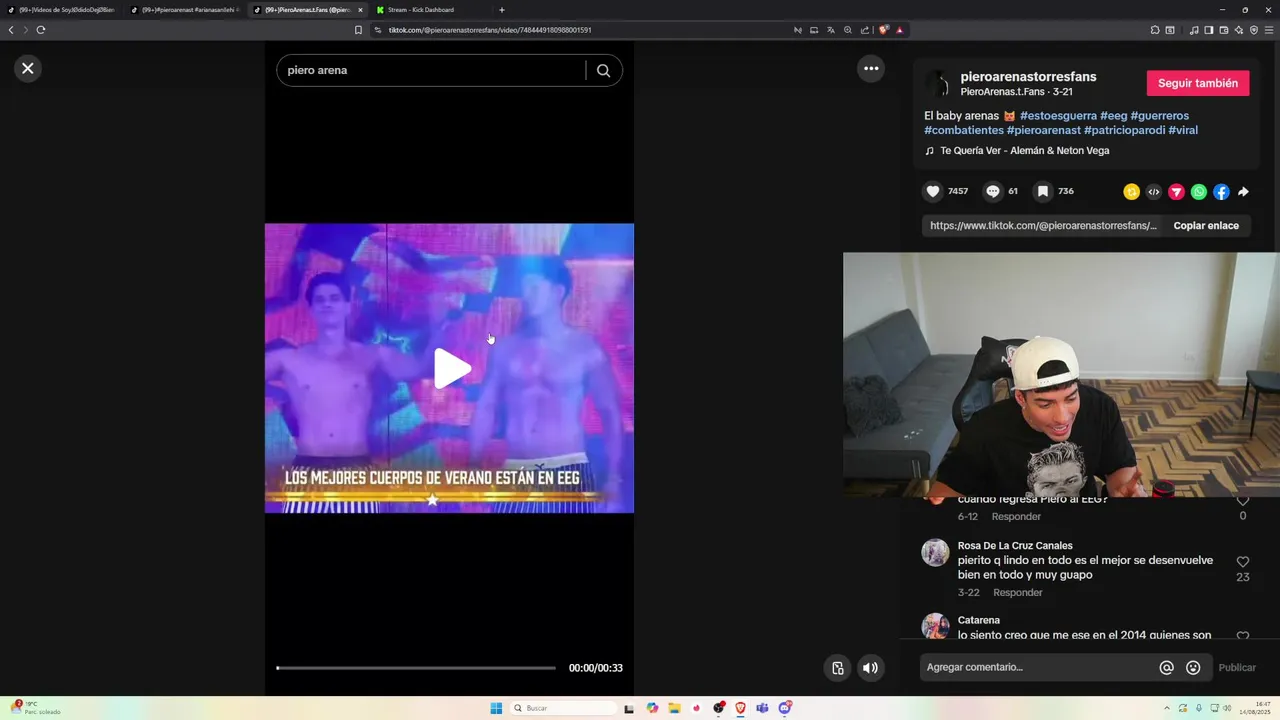Switch to the Videos de SoyJodidoDejoBien tab

click(62, 10)
